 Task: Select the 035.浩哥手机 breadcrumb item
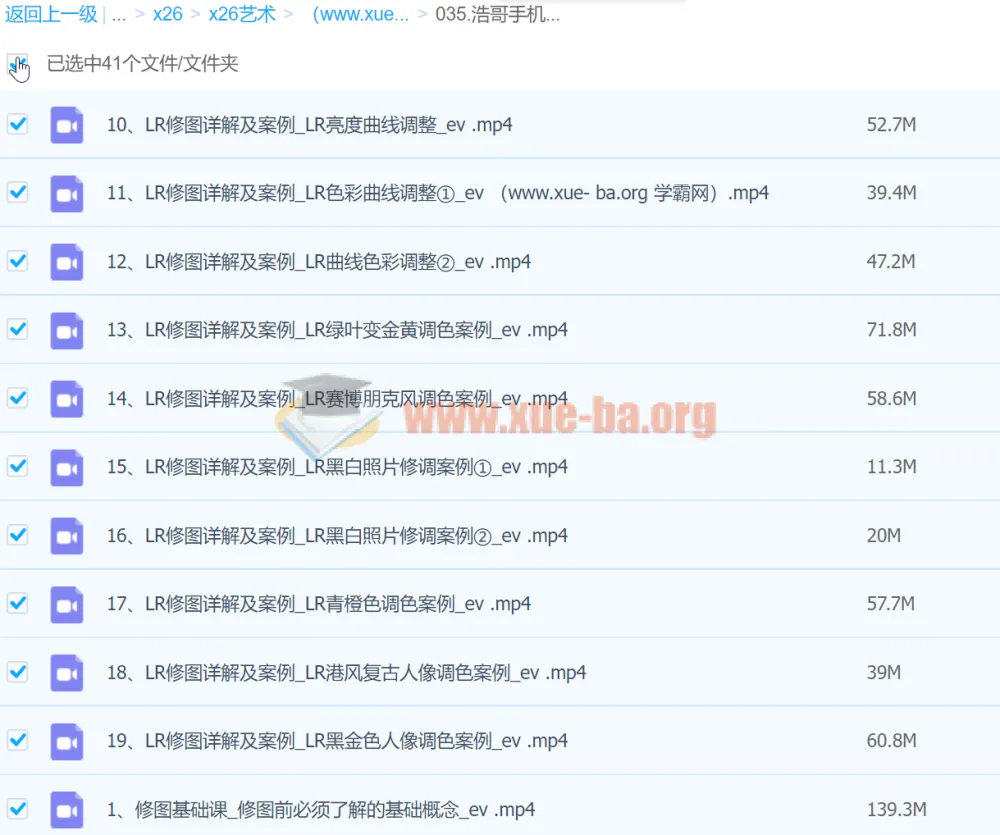click(498, 15)
